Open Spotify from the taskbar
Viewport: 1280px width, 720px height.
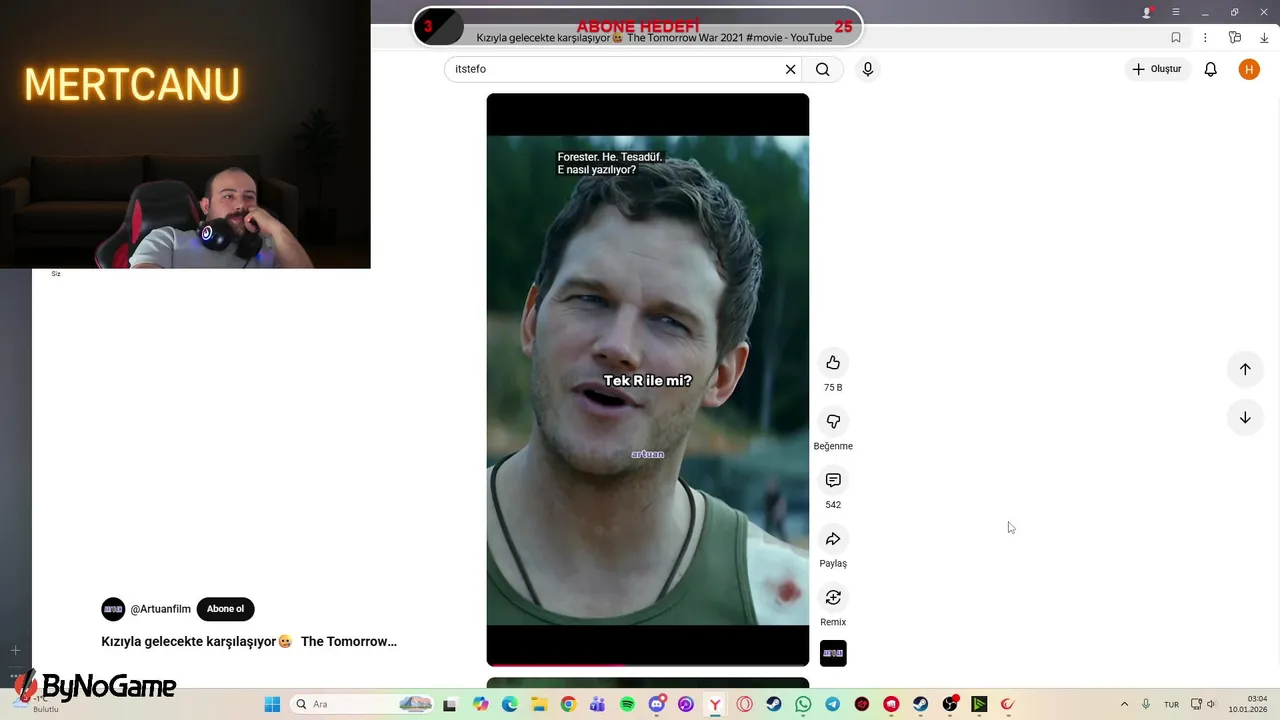coord(627,704)
